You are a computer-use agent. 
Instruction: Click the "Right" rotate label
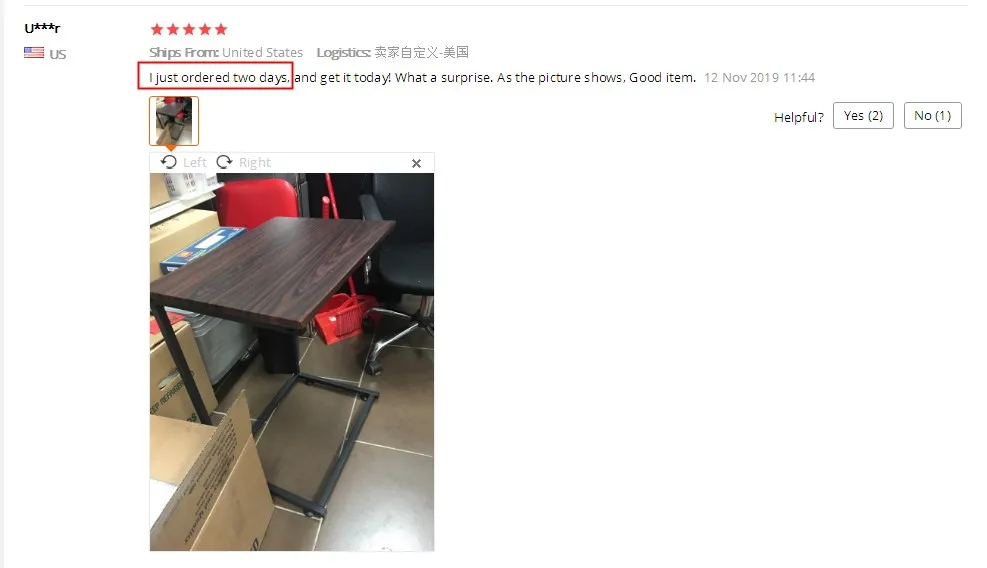255,162
